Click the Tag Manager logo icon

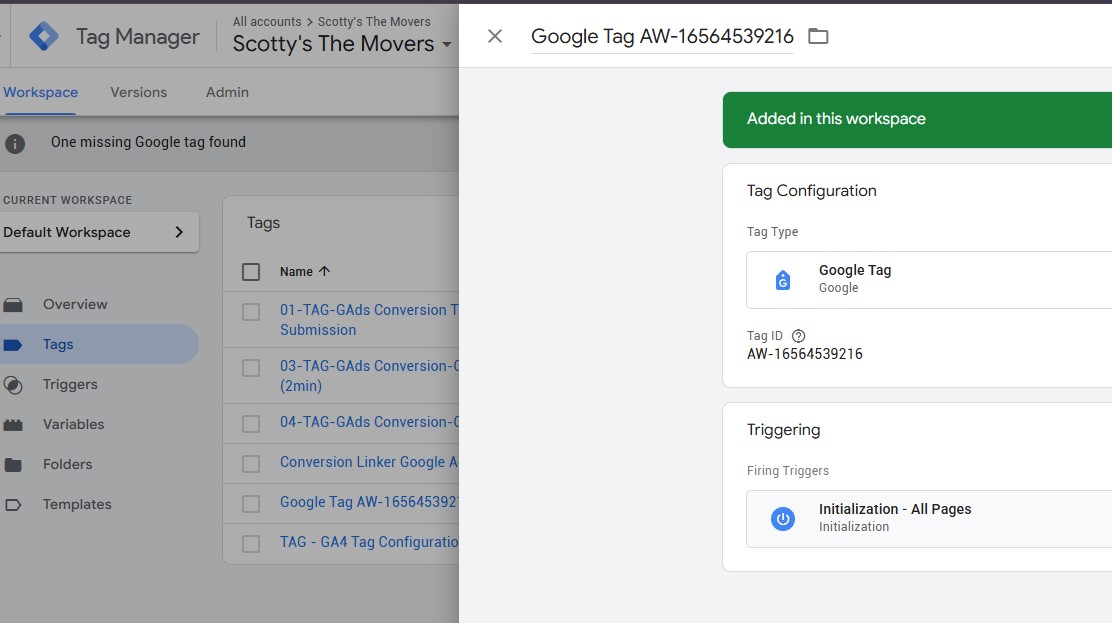[44, 36]
